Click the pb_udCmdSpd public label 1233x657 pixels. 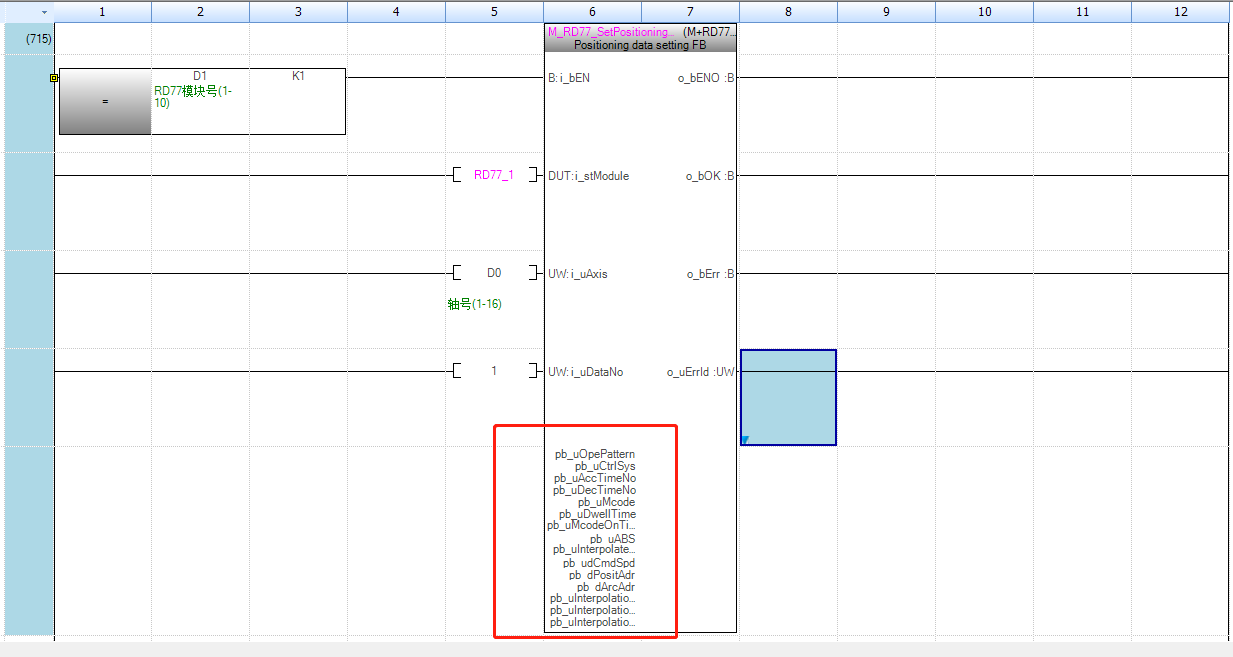tap(599, 563)
